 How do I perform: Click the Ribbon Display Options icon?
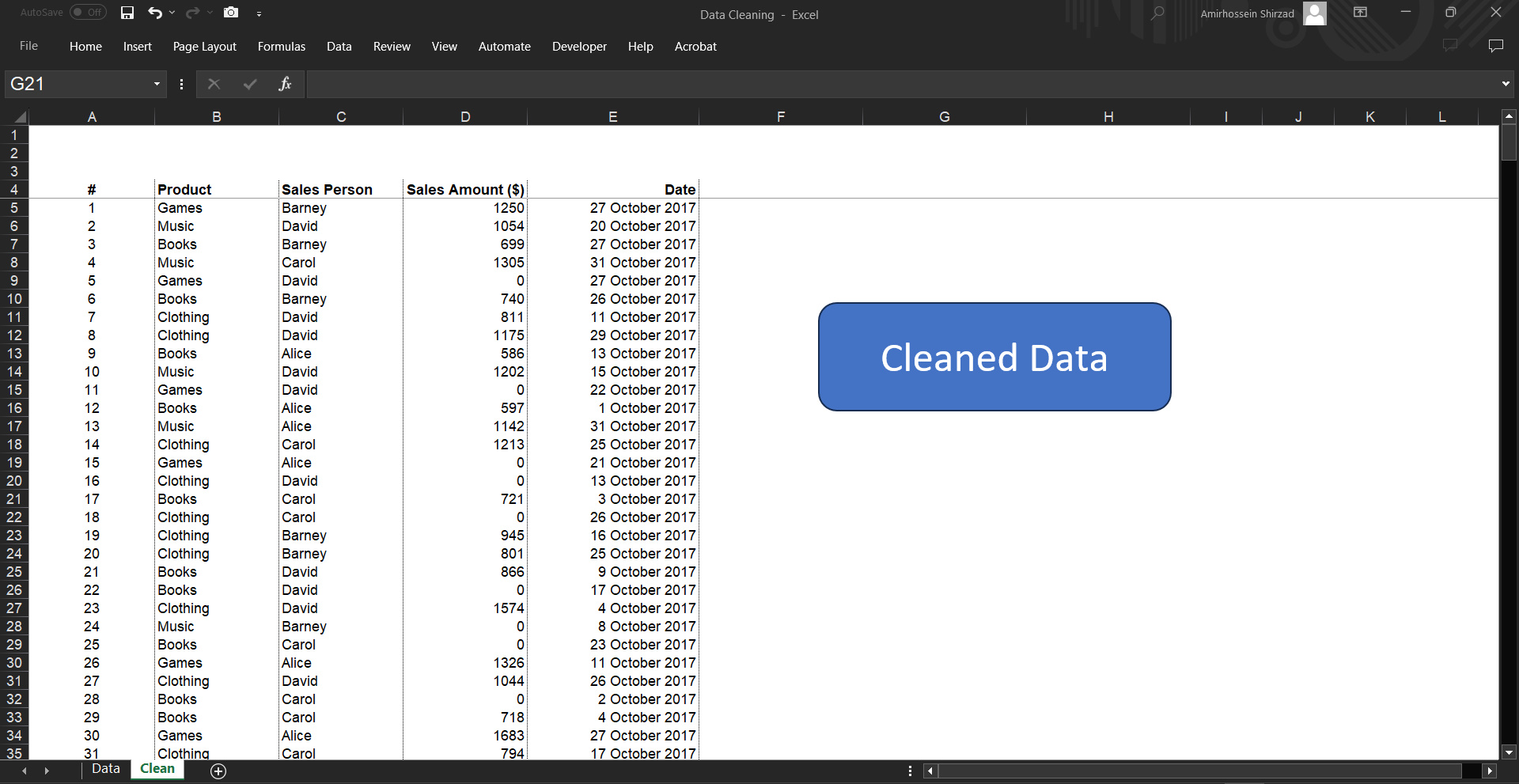coord(1360,13)
